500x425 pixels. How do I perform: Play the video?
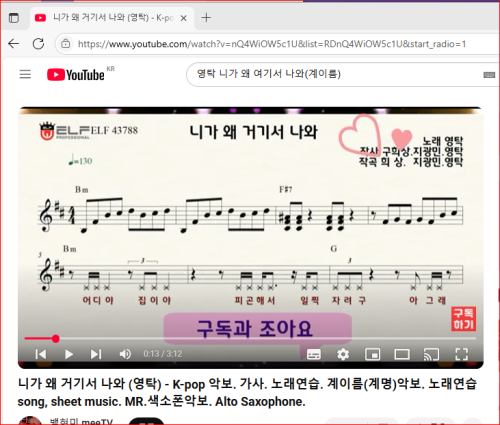69,354
